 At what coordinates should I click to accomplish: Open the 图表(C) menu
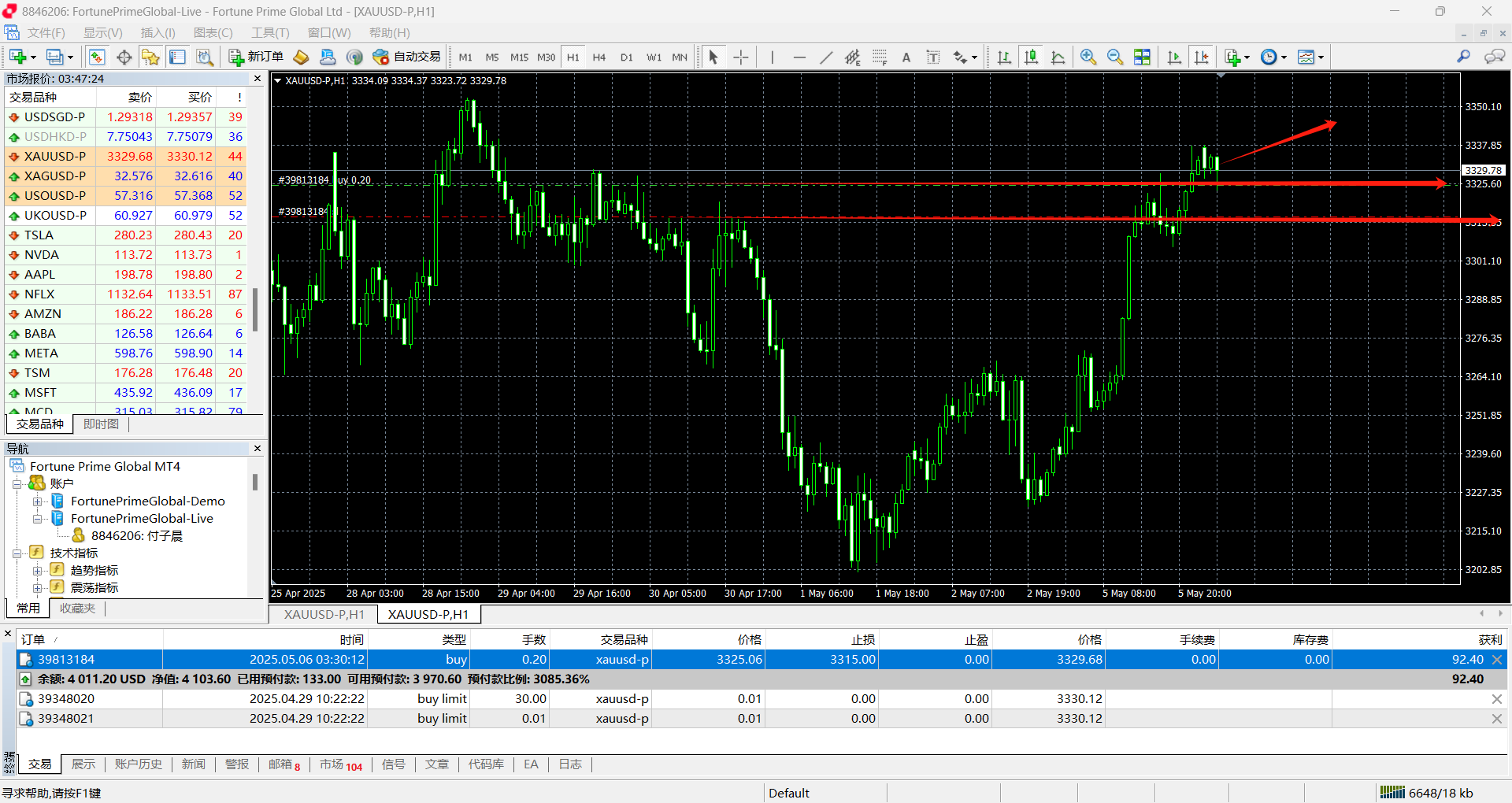(213, 32)
